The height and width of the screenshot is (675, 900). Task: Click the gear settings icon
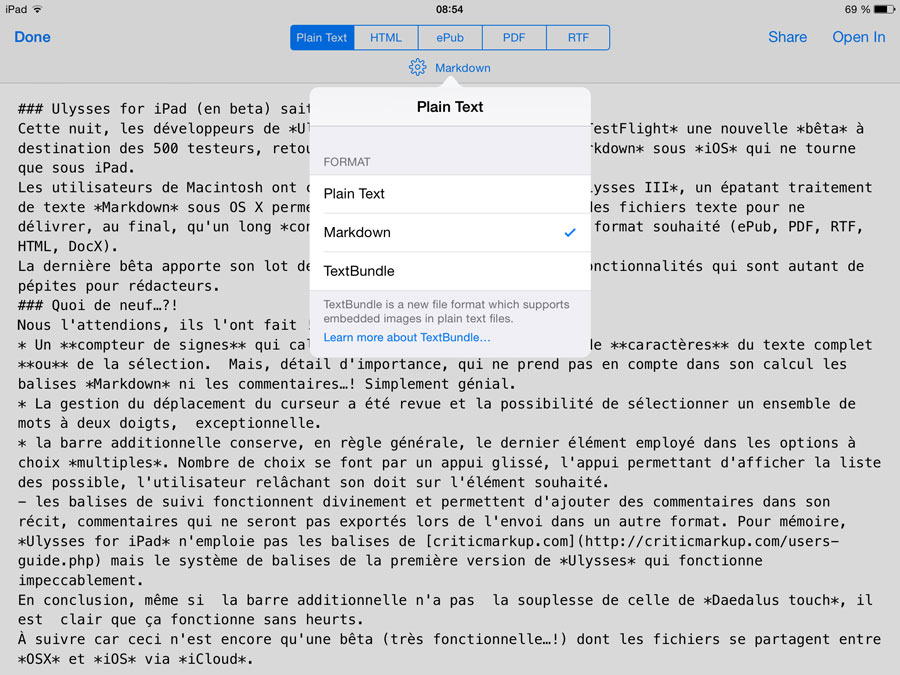pos(417,68)
